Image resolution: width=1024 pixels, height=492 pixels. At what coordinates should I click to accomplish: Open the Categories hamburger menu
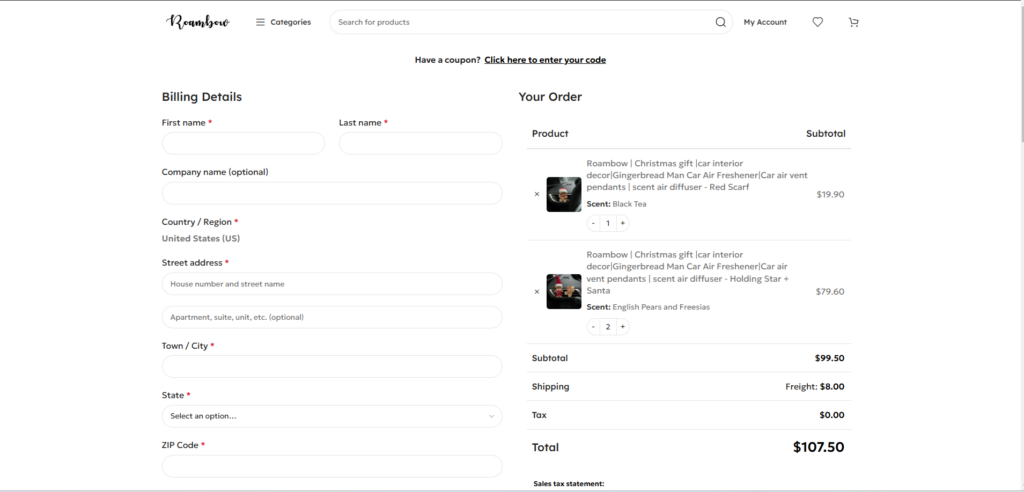(283, 22)
